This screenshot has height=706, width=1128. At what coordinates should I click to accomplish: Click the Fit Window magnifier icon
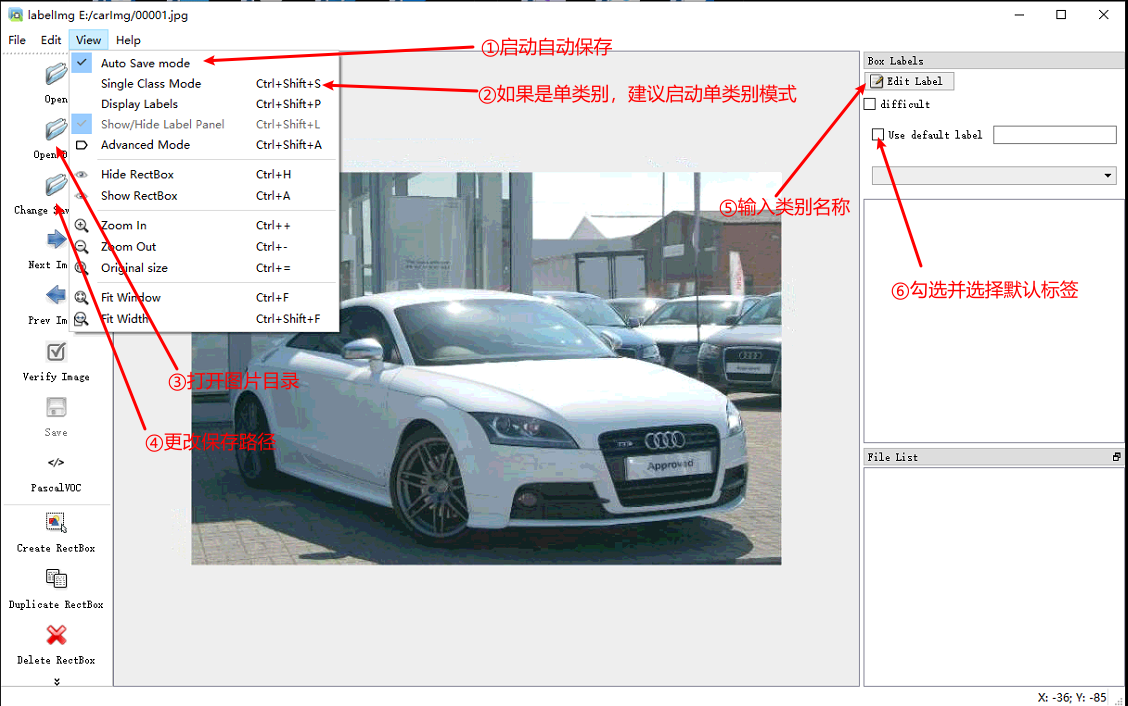point(81,297)
